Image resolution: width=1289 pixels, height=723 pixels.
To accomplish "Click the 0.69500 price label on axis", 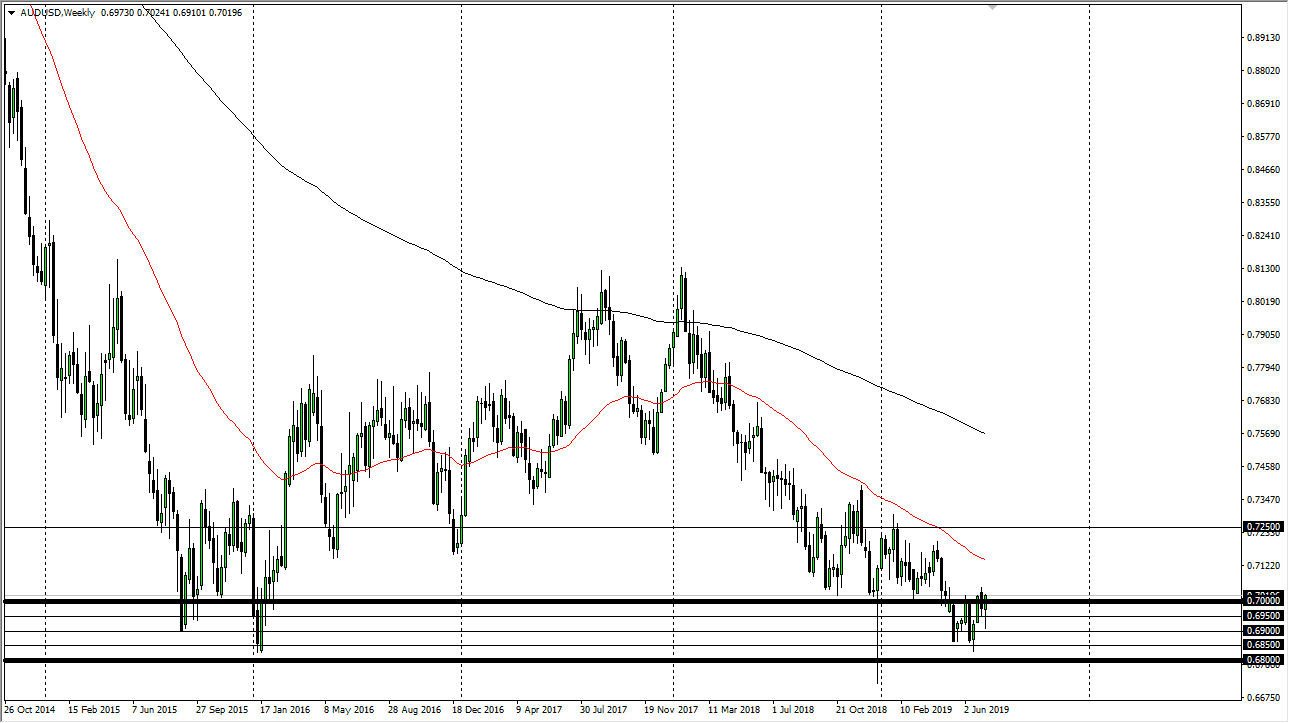I will click(1263, 616).
